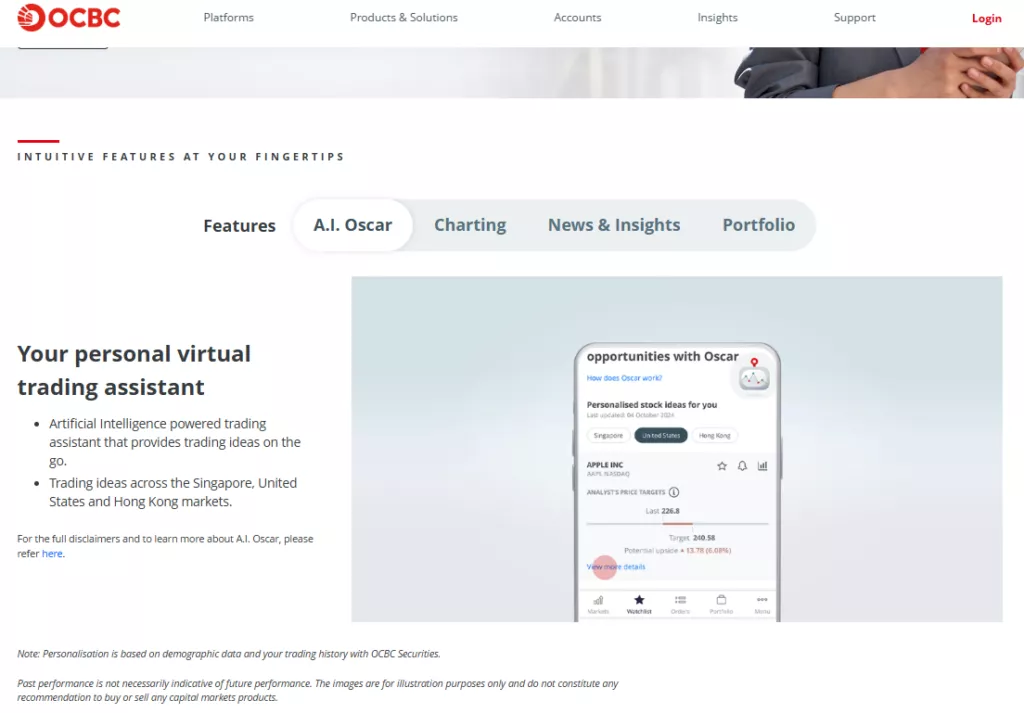The width and height of the screenshot is (1024, 713).
Task: Click 'How does Oscar work?' link
Action: pos(624,378)
